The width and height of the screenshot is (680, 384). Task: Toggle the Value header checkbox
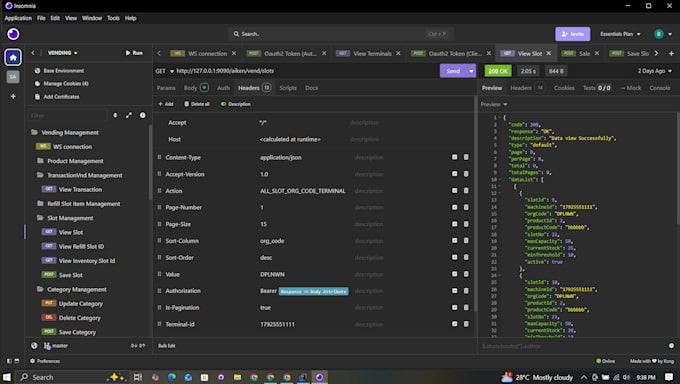(x=454, y=274)
